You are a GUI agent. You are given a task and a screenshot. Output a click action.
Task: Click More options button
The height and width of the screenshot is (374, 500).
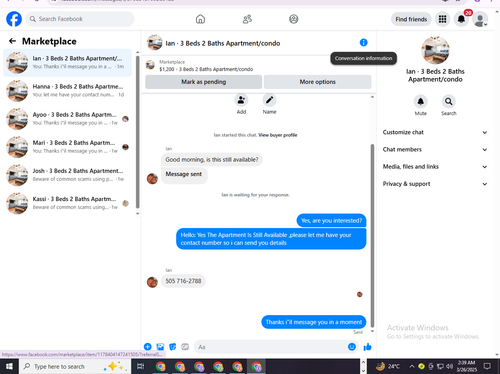point(318,82)
